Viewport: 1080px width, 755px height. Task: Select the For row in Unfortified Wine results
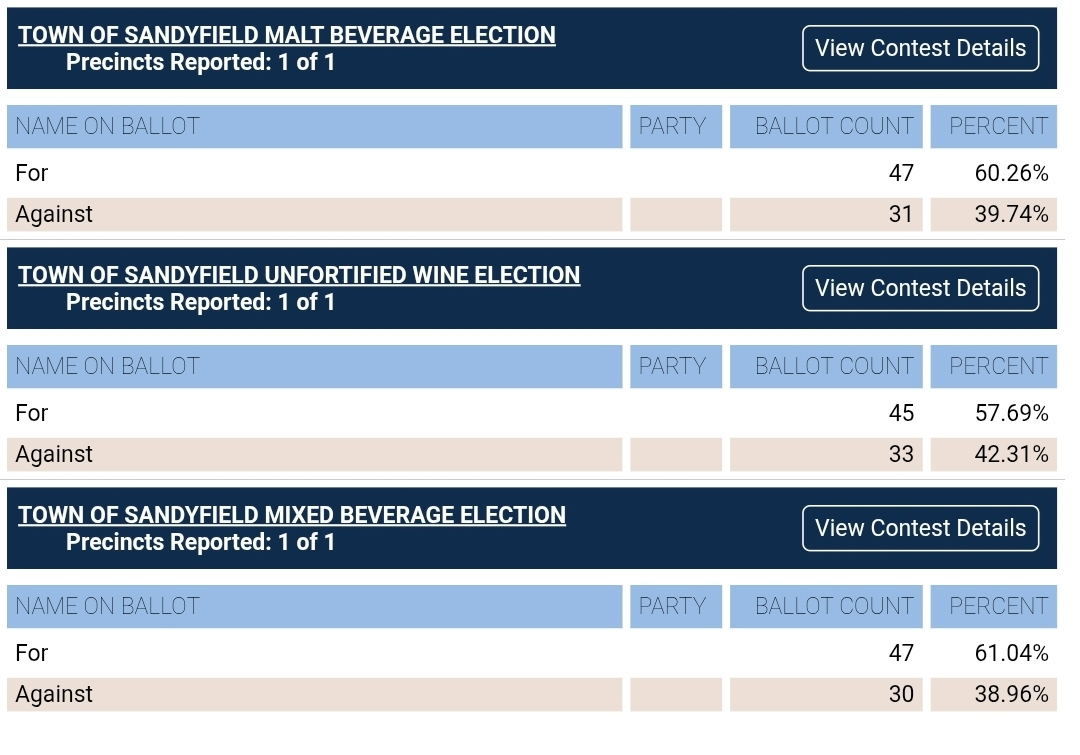click(x=32, y=413)
